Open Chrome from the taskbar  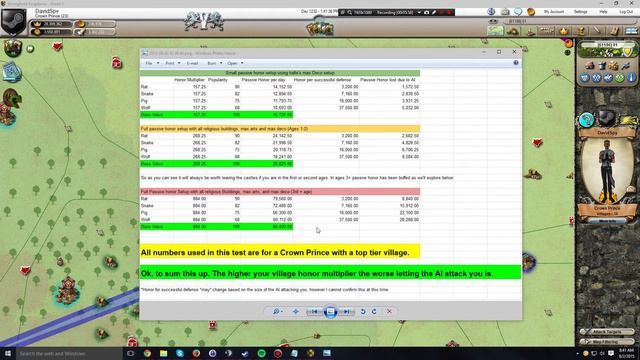pos(147,353)
